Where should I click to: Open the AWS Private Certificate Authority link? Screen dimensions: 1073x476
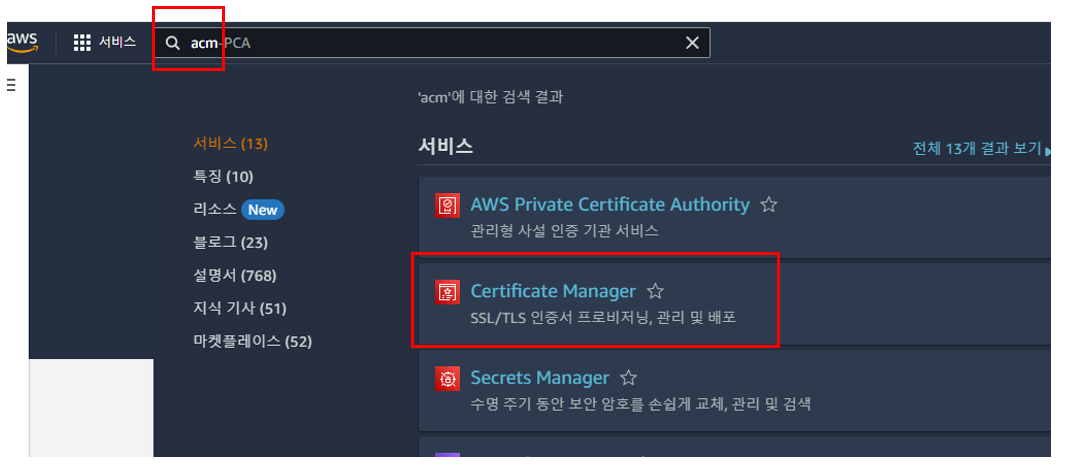coord(610,204)
